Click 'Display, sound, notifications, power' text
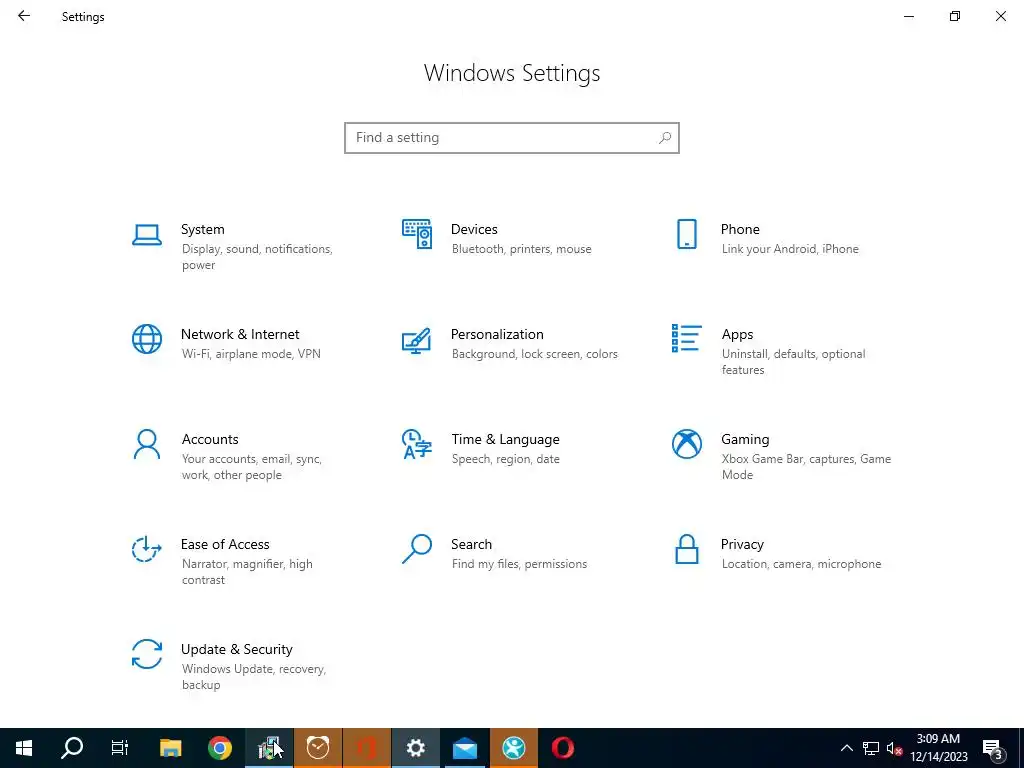The height and width of the screenshot is (768, 1024). coord(257,257)
